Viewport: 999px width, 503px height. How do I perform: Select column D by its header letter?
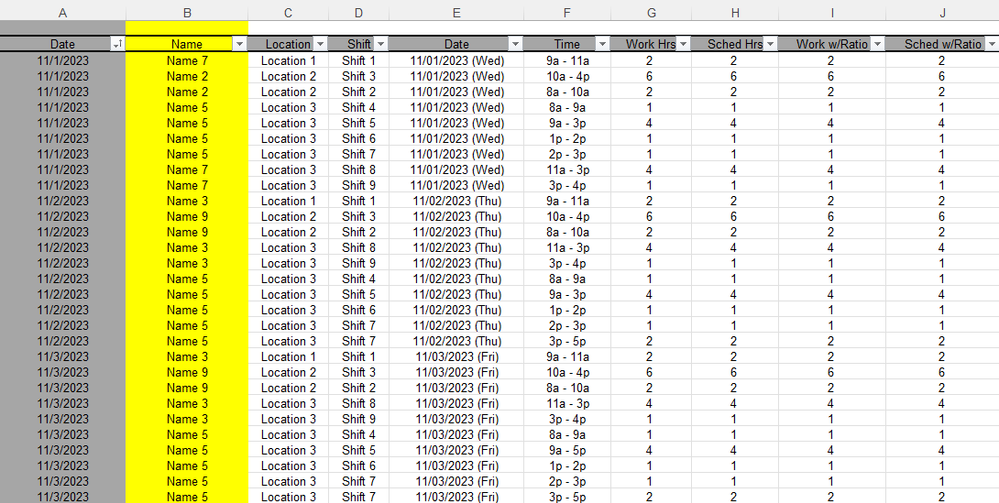pos(359,13)
